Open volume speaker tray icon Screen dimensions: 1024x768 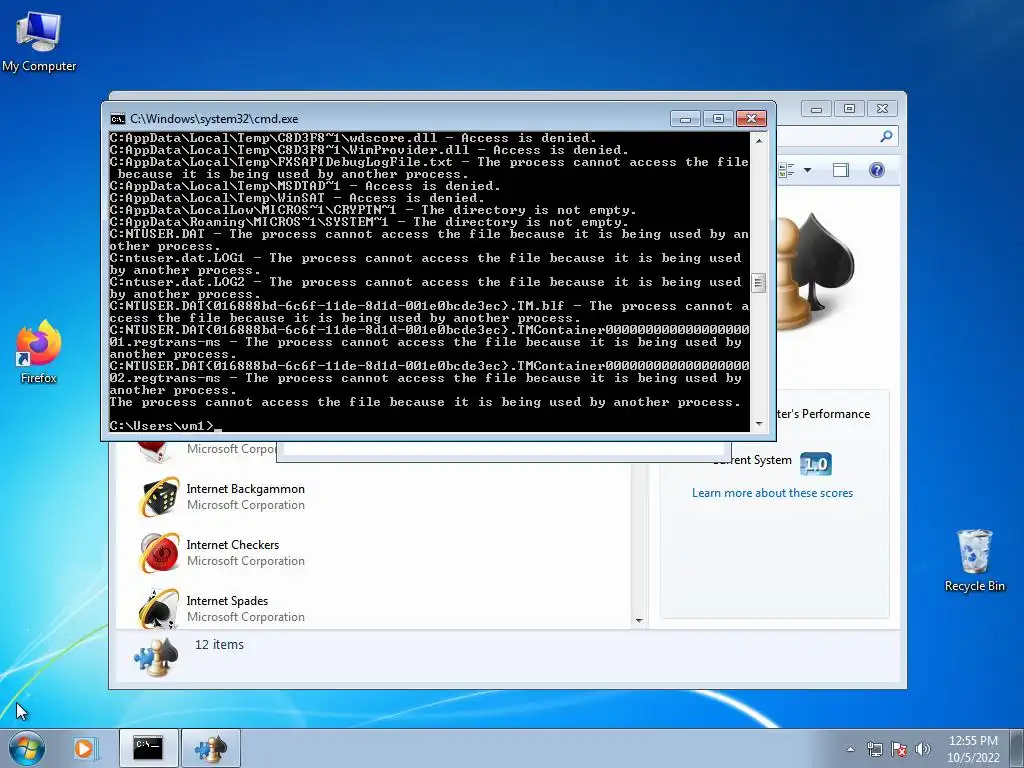(x=923, y=749)
